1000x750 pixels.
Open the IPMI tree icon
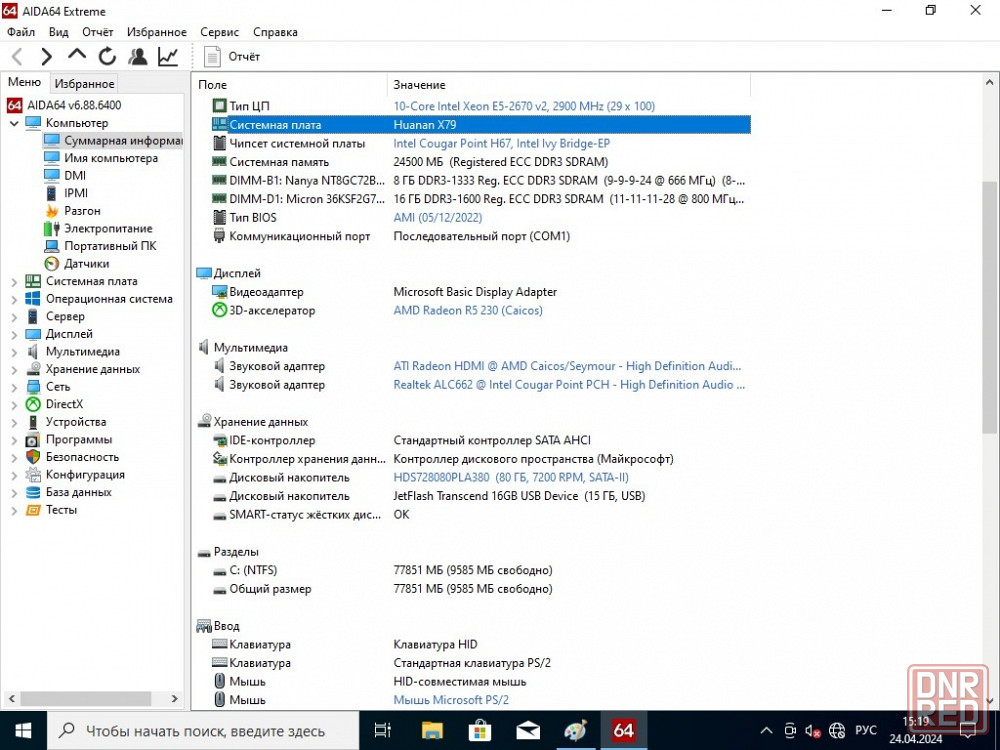point(52,193)
